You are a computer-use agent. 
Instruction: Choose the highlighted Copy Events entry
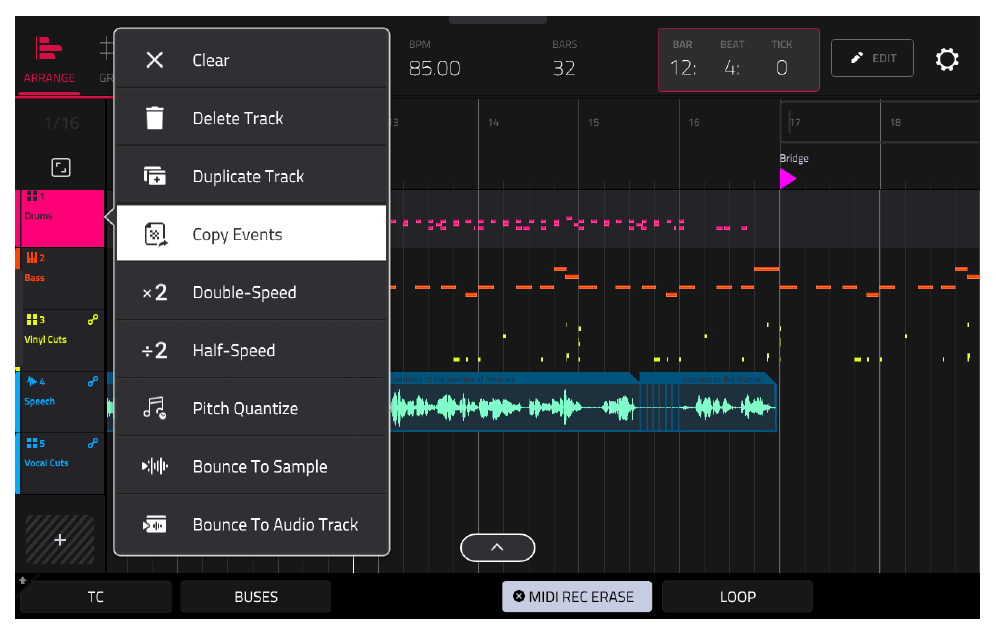252,233
